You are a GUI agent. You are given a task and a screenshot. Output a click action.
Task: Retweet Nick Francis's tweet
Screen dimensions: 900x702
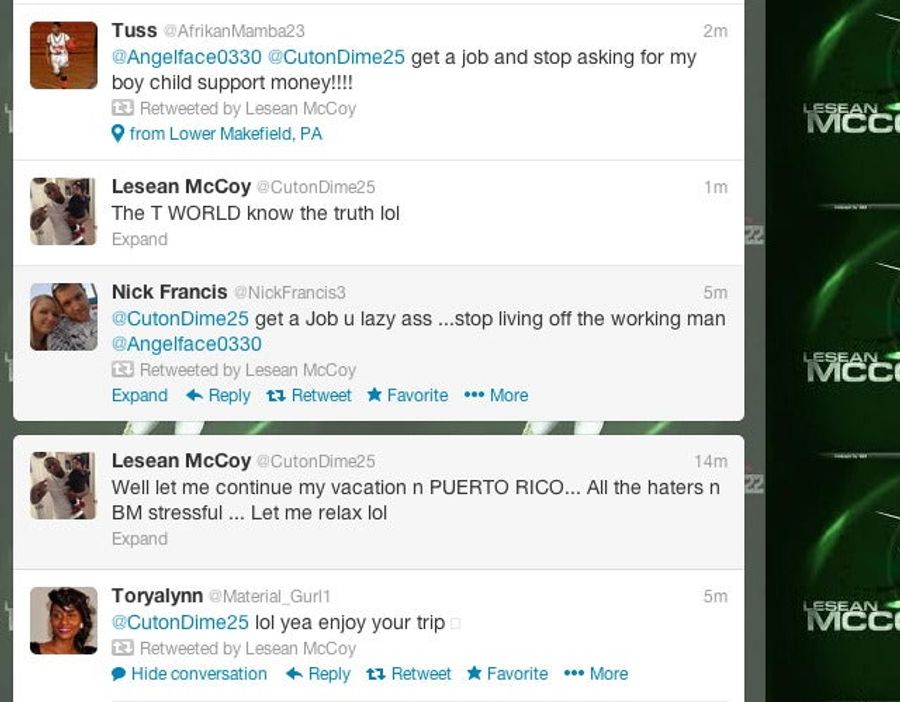click(x=309, y=395)
